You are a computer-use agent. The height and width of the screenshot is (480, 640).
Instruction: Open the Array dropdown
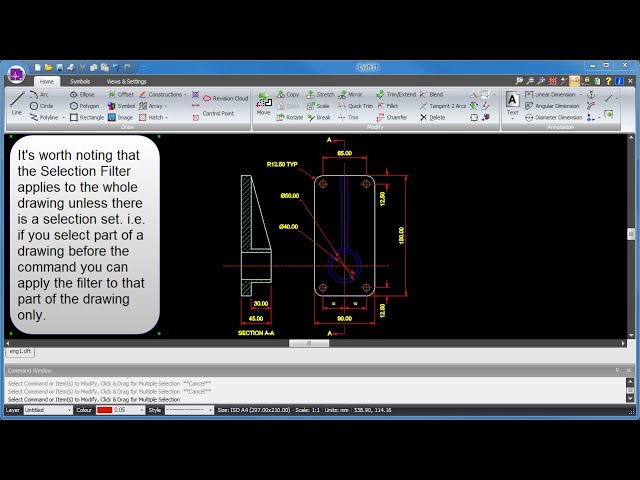pos(166,106)
